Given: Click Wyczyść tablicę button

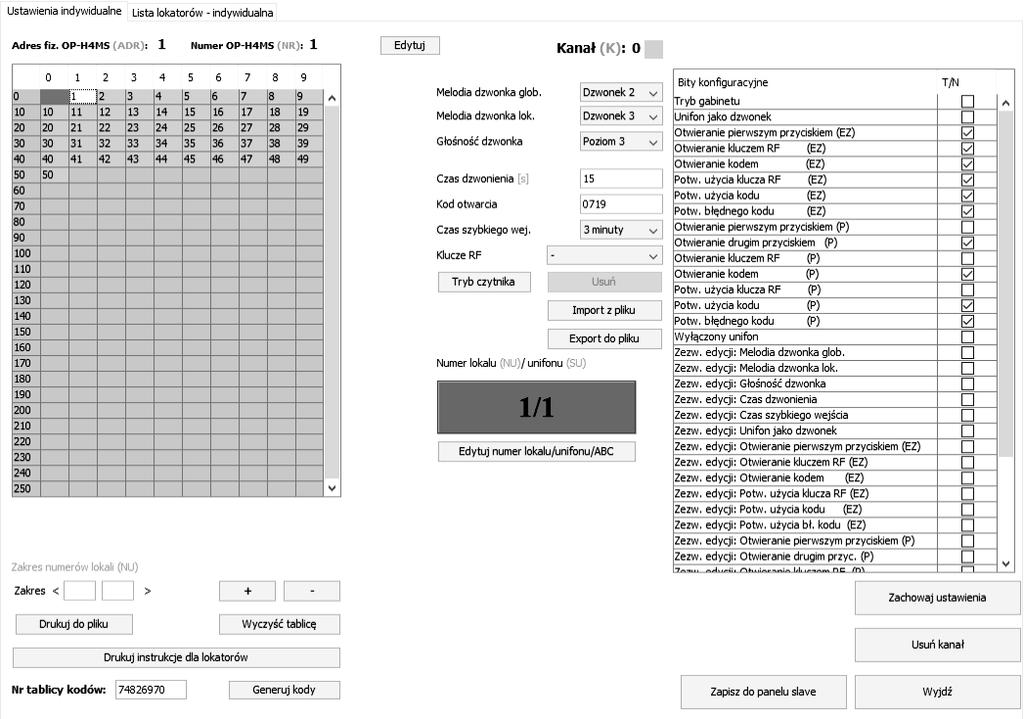Looking at the screenshot, I should pyautogui.click(x=279, y=624).
